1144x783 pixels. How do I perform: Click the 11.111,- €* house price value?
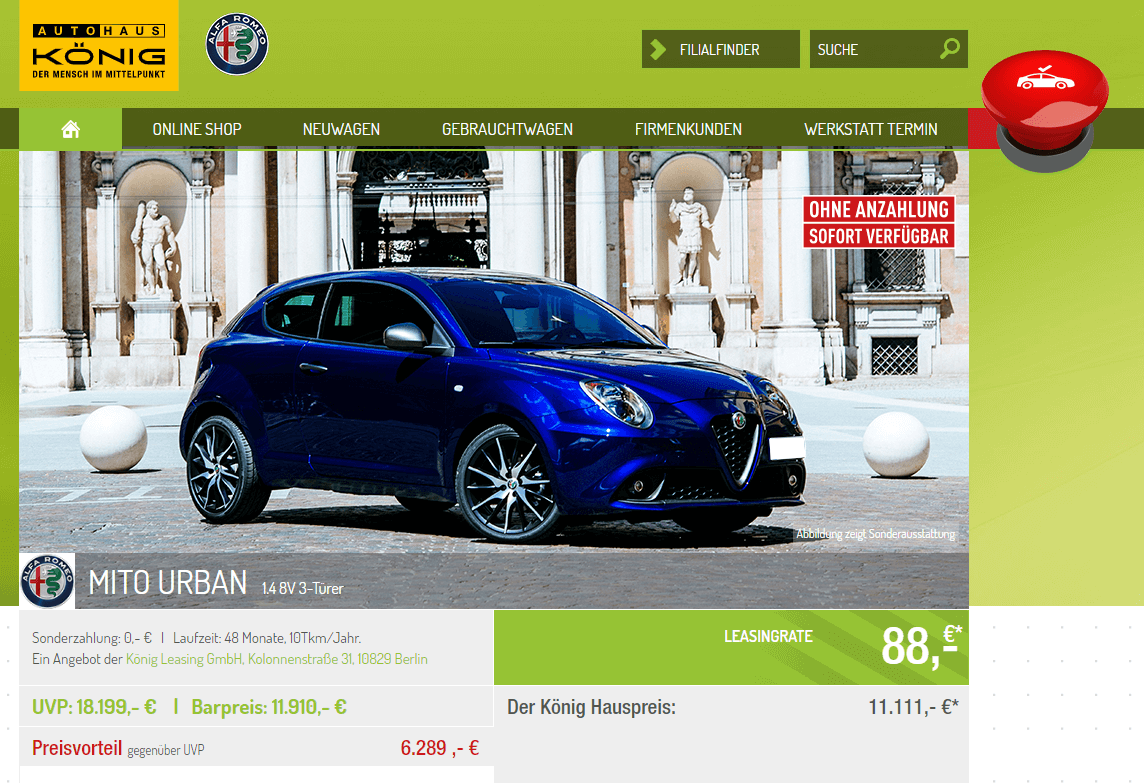point(913,707)
